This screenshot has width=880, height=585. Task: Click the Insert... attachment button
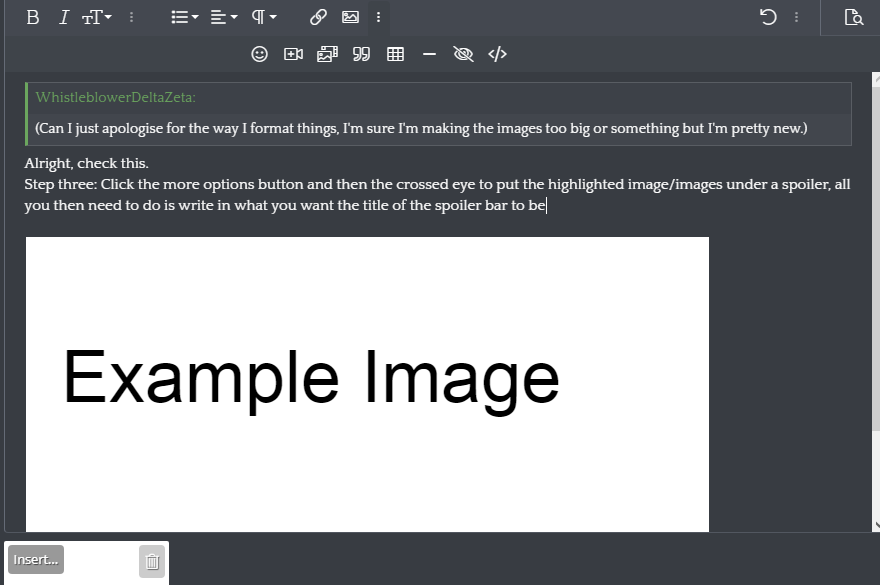36,560
